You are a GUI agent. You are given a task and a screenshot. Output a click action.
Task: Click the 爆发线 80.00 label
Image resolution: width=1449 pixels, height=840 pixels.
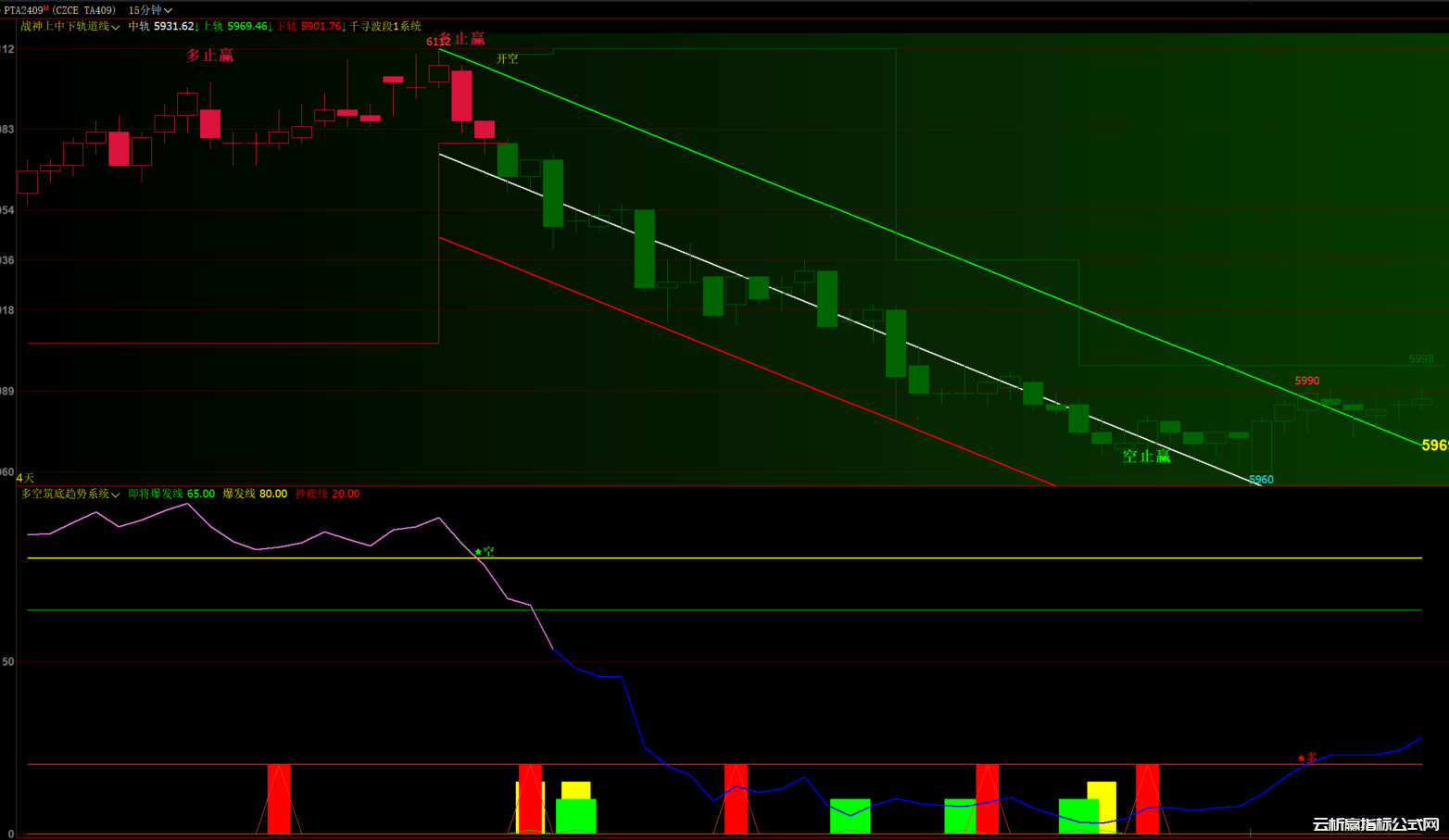coord(255,495)
